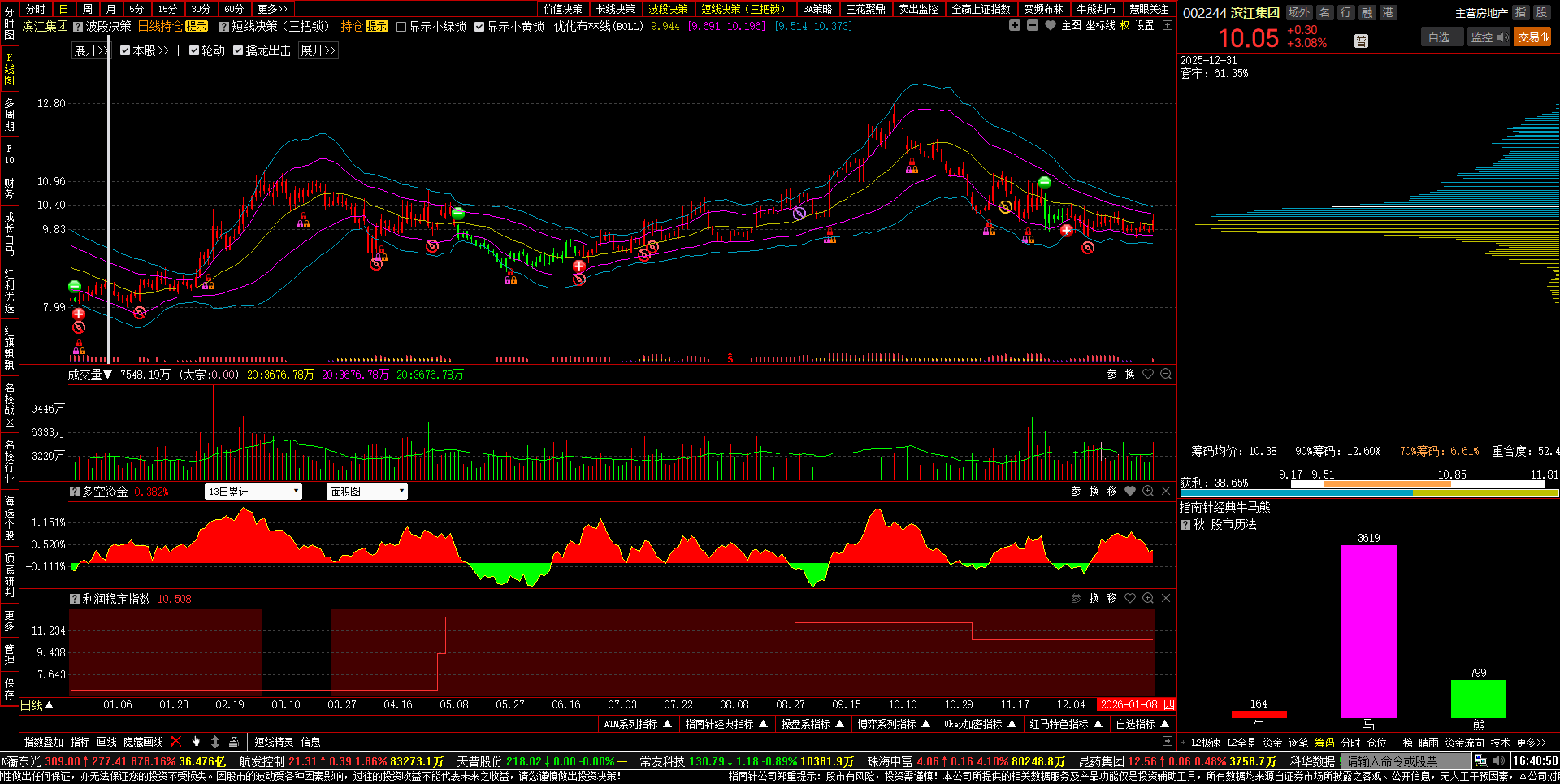Click the small arrow box icon right of 信息 row
Image resolution: width=1560 pixels, height=784 pixels.
tap(1168, 741)
